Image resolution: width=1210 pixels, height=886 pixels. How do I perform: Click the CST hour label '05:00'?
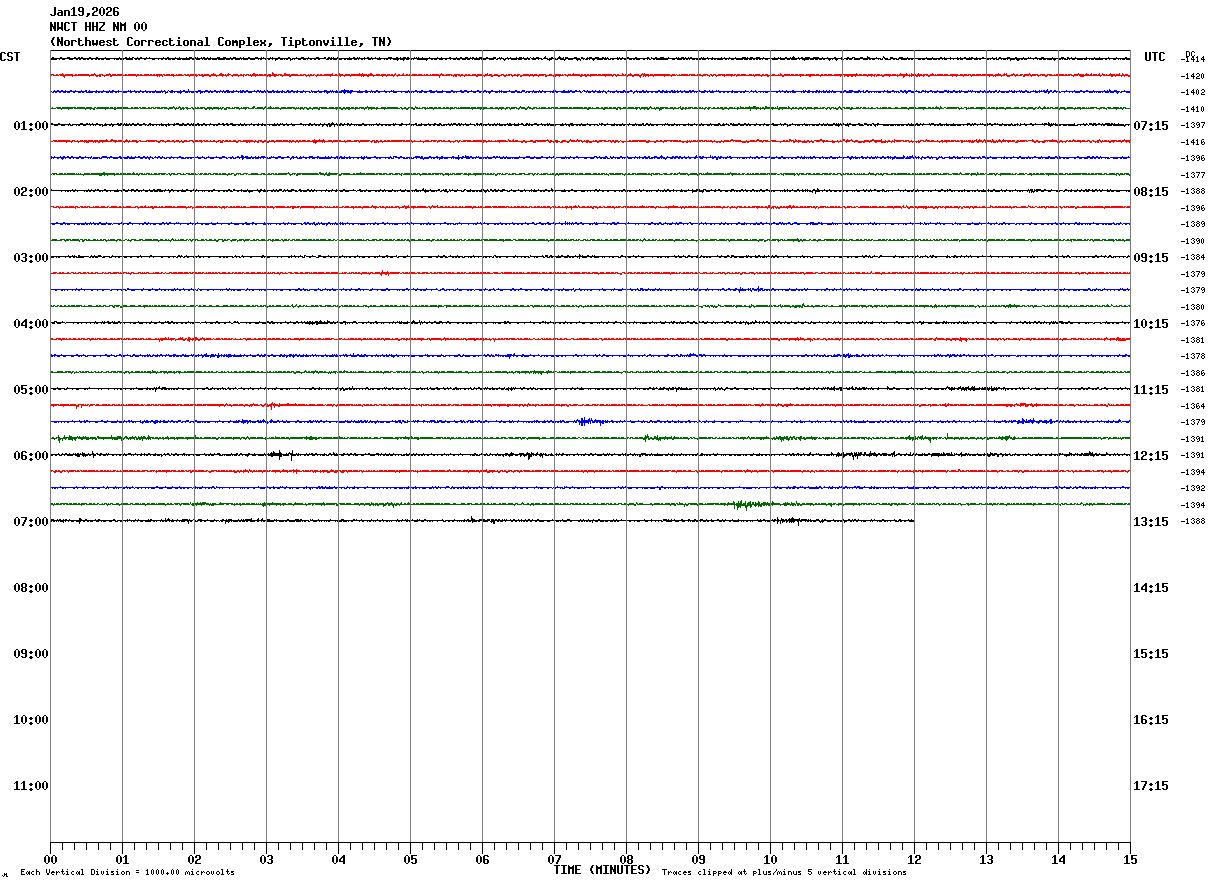coord(31,390)
